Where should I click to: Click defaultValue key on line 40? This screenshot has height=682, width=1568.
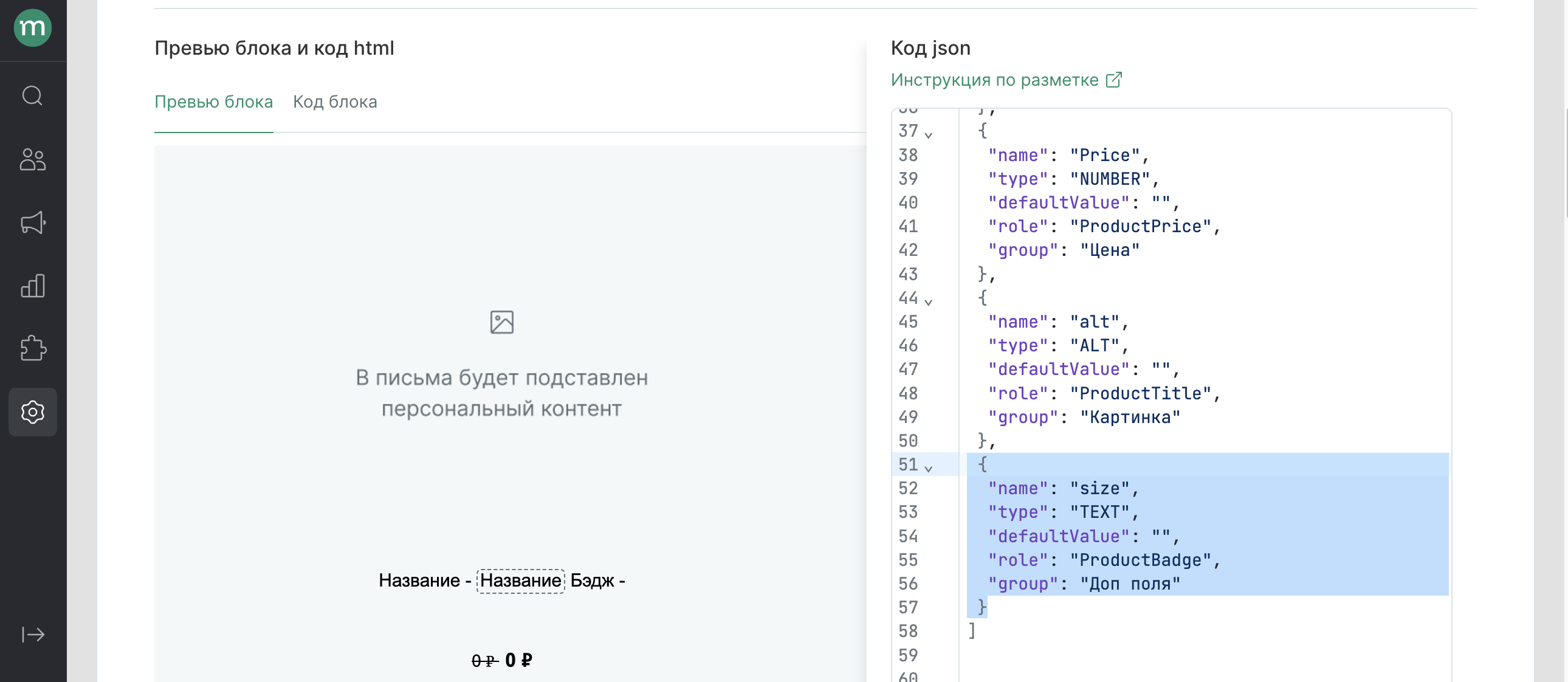pyautogui.click(x=1059, y=203)
